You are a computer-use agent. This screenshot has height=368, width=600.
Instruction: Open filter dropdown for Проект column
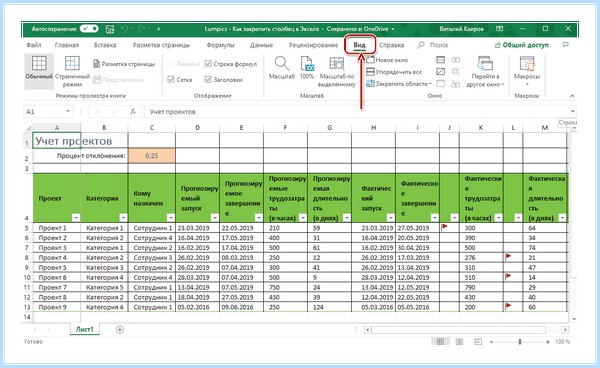[x=76, y=218]
